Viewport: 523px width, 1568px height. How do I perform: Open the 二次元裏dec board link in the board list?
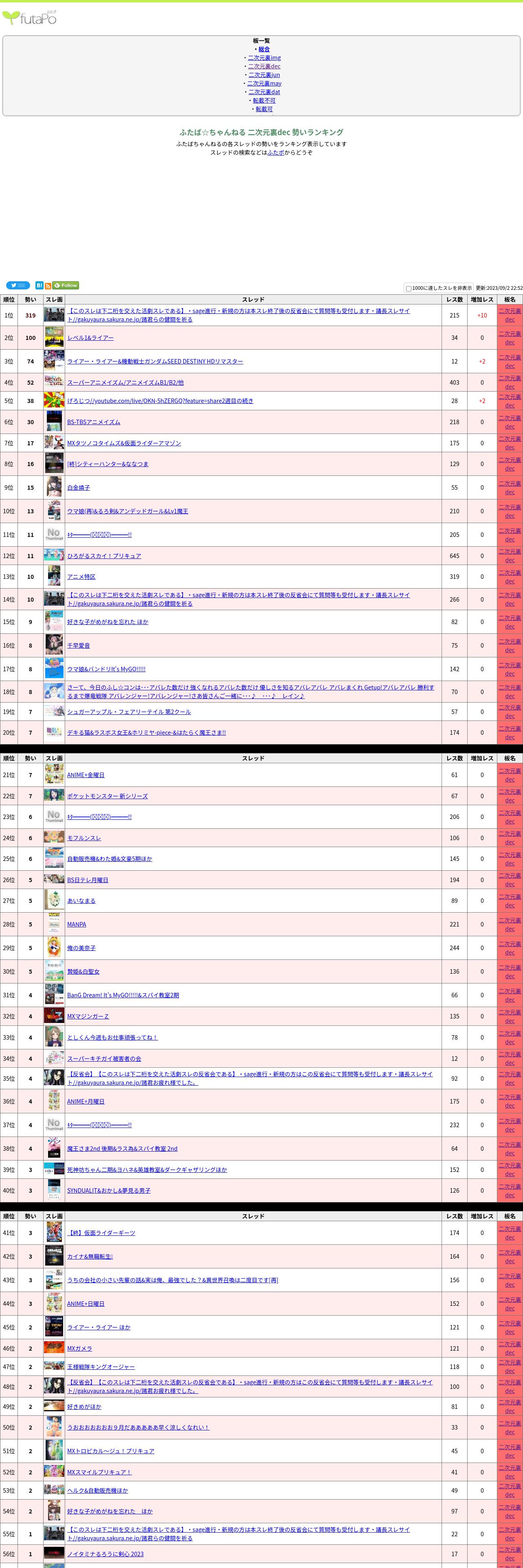point(264,66)
